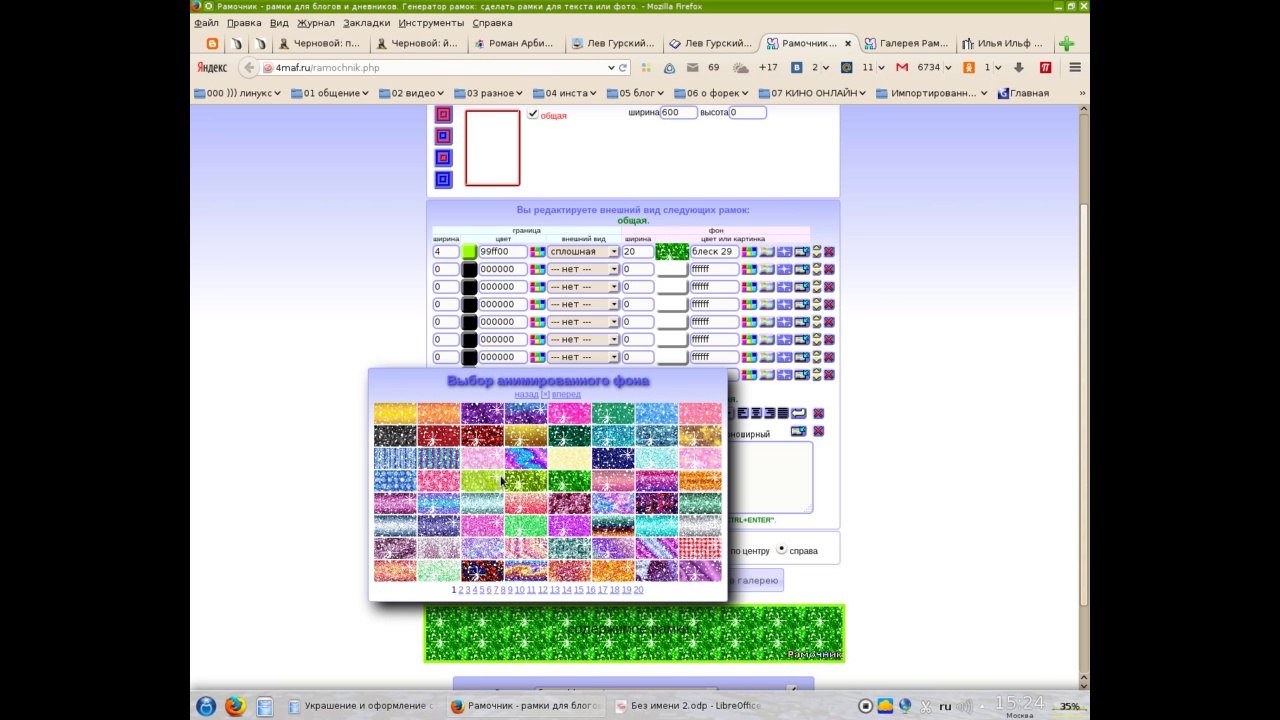Go back with Firefox back arrow
Screen dimensions: 1280x720
point(248,68)
